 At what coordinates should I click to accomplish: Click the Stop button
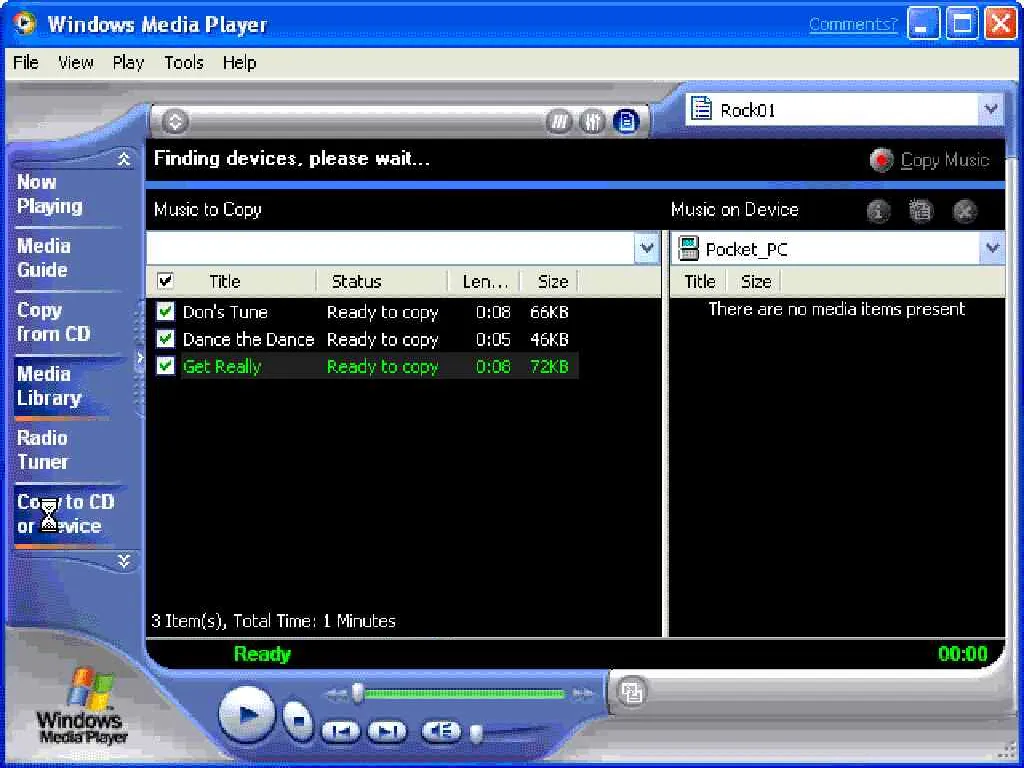point(298,720)
